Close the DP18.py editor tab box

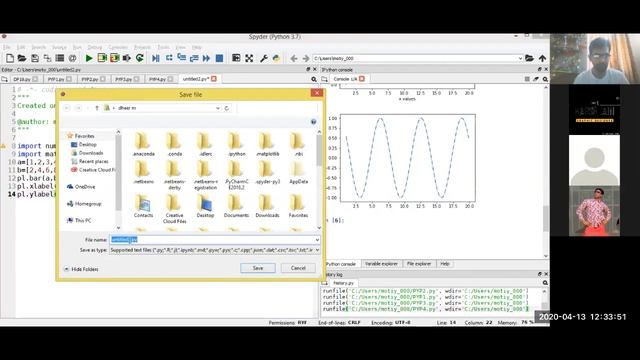coord(35,79)
